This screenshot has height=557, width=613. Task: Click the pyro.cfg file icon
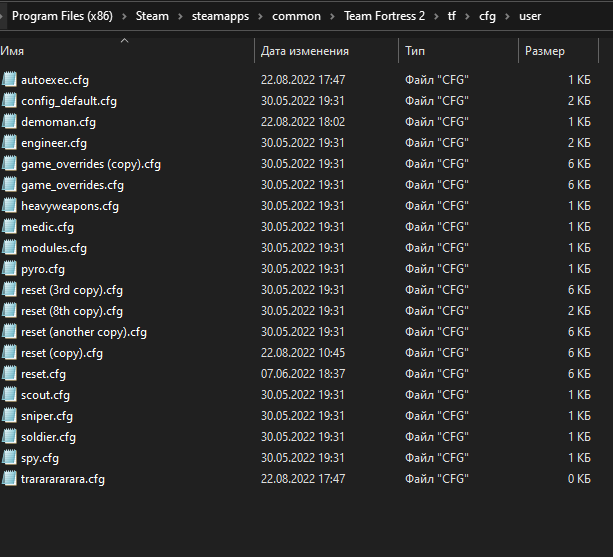tap(9, 269)
